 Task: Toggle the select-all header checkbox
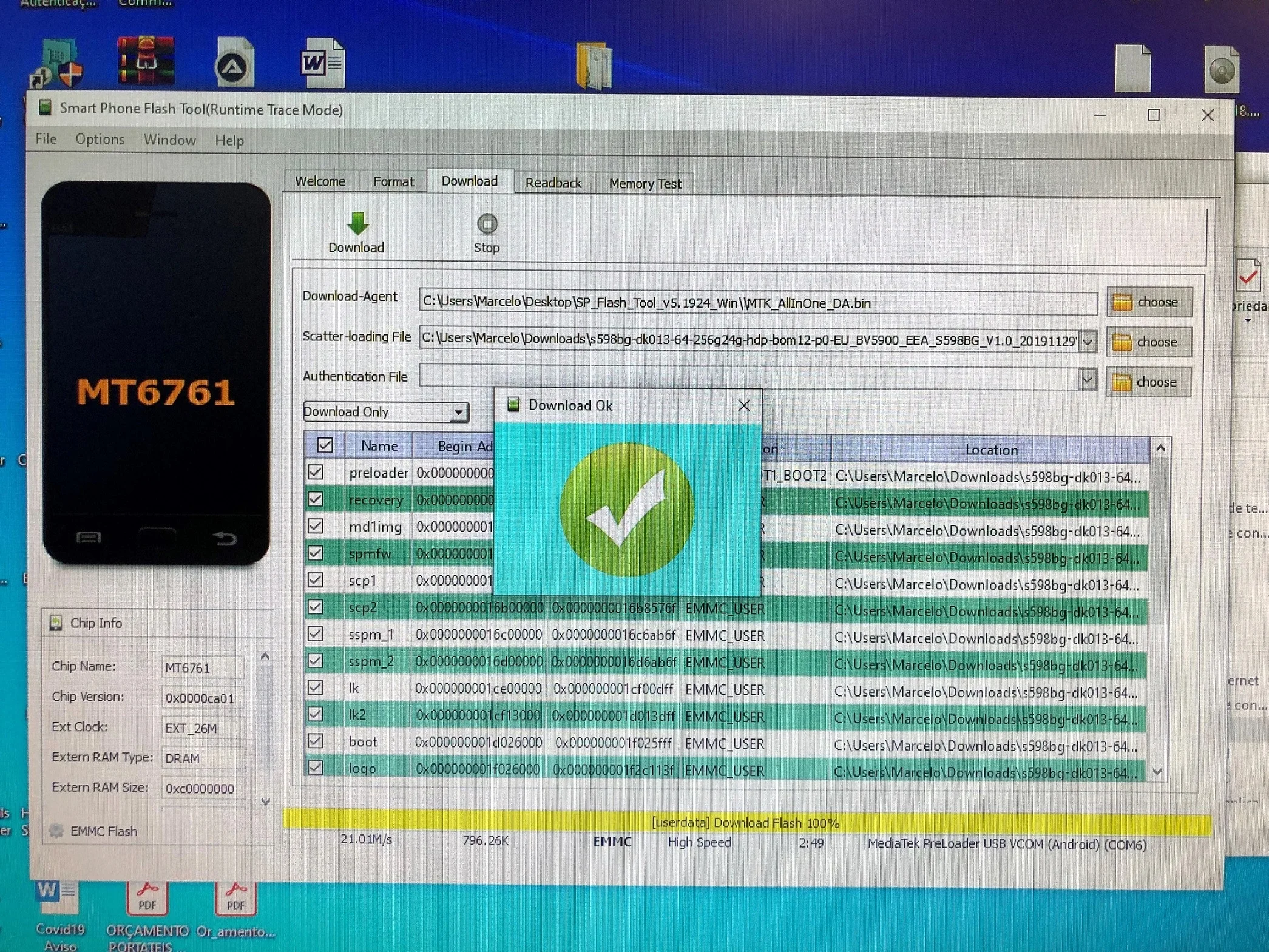tap(325, 445)
